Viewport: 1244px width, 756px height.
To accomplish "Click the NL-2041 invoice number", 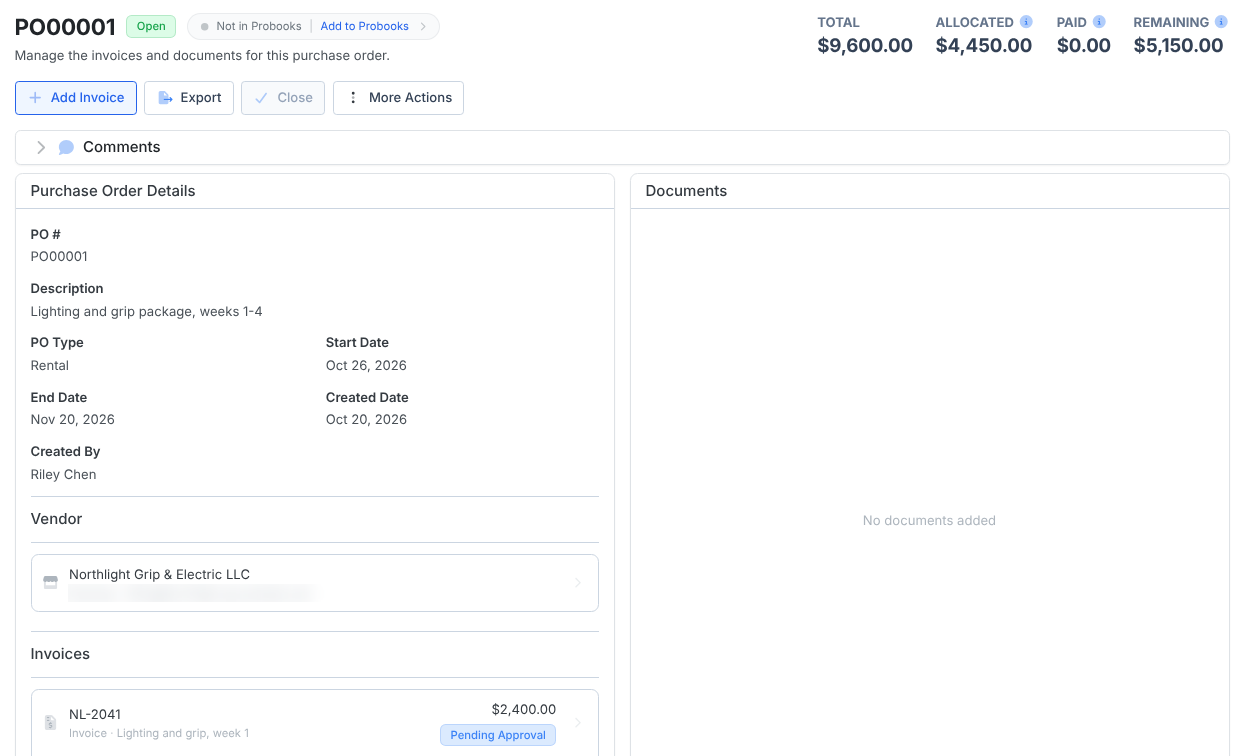I will click(x=95, y=714).
